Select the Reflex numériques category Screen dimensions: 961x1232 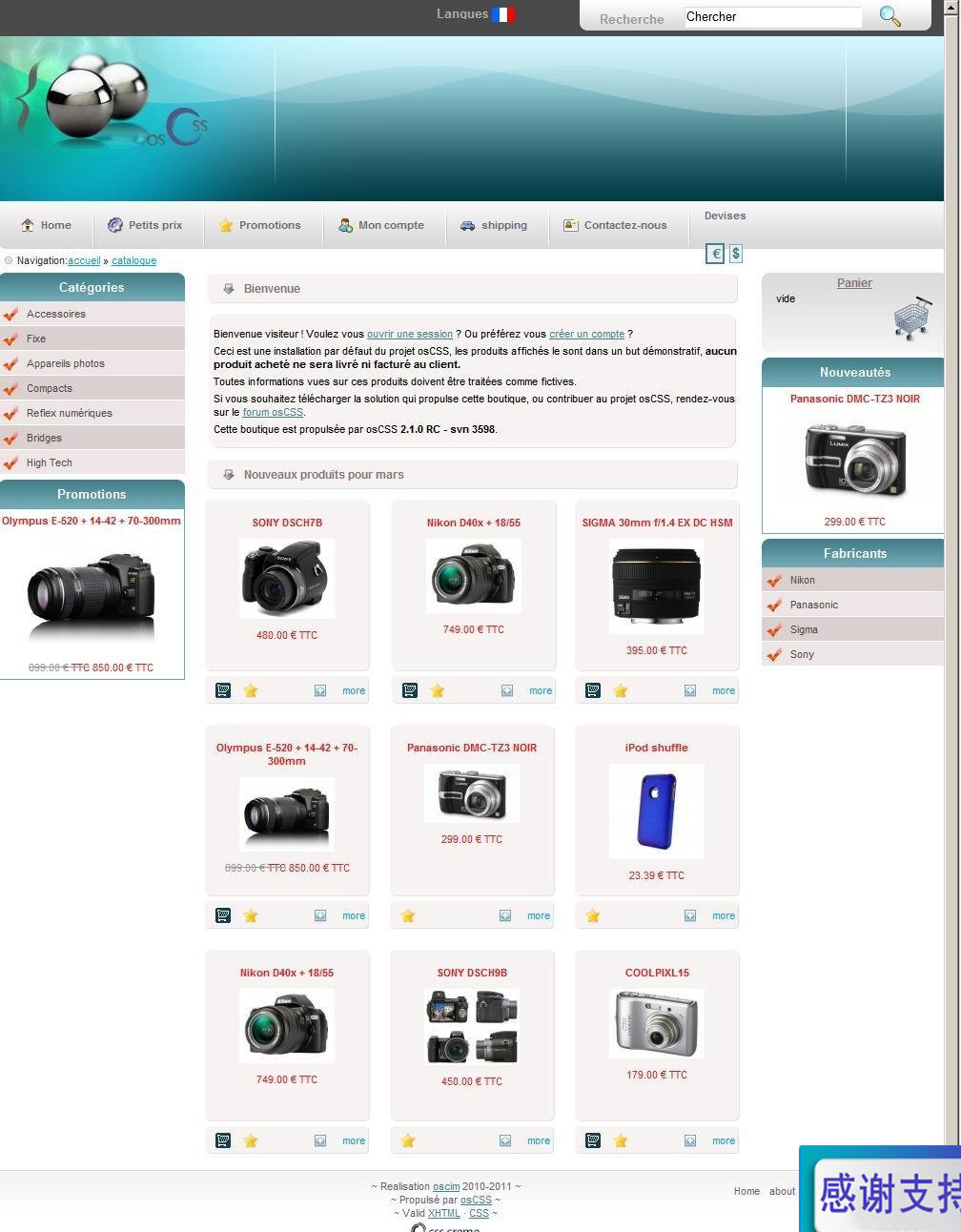click(x=92, y=413)
